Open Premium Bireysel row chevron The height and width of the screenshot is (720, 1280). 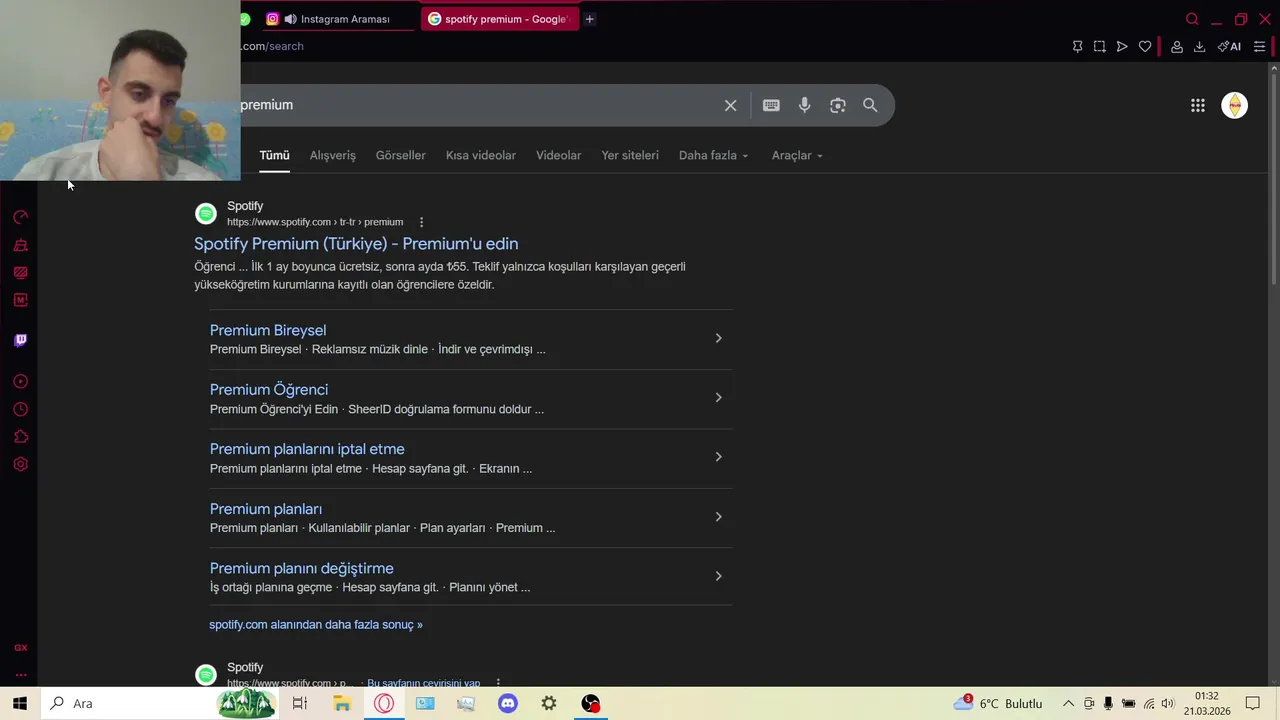pyautogui.click(x=718, y=338)
